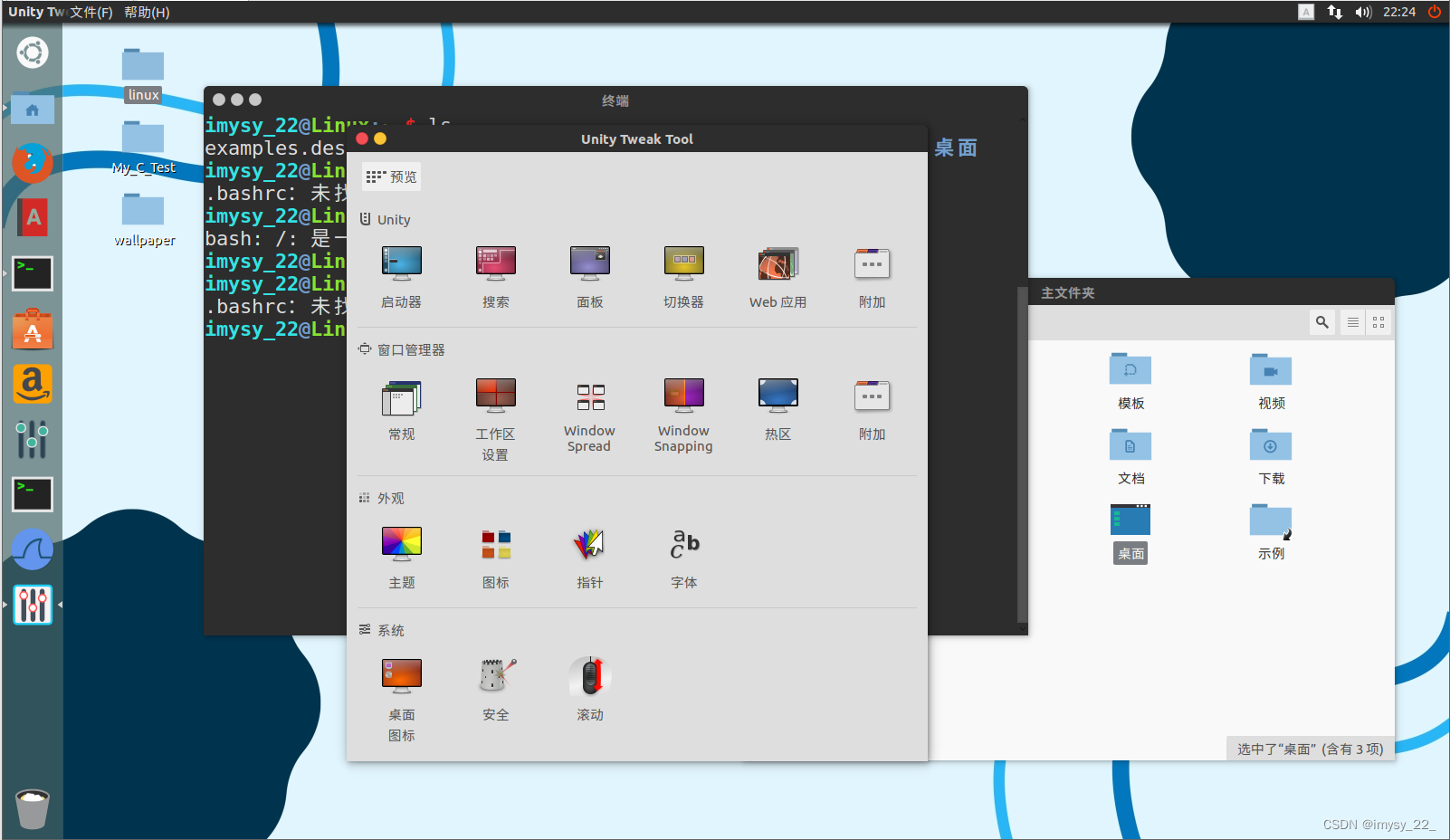Open the sound volume indicator
The height and width of the screenshot is (840, 1450).
pos(1363,12)
